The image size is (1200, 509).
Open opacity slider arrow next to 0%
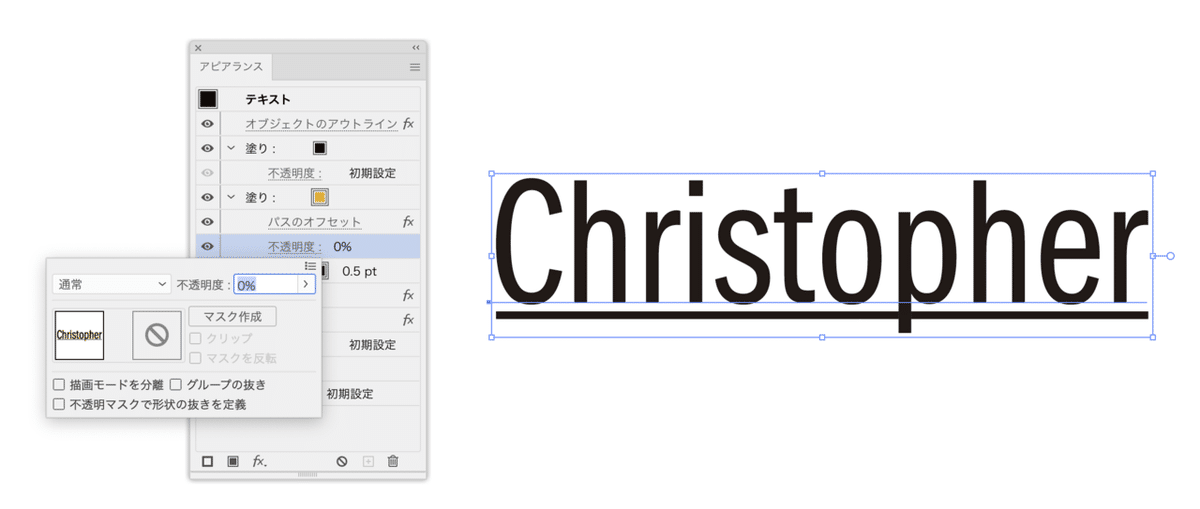point(306,285)
